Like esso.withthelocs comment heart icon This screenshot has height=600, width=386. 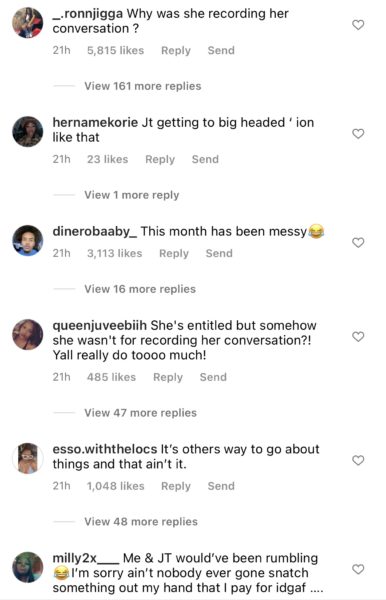pyautogui.click(x=358, y=460)
